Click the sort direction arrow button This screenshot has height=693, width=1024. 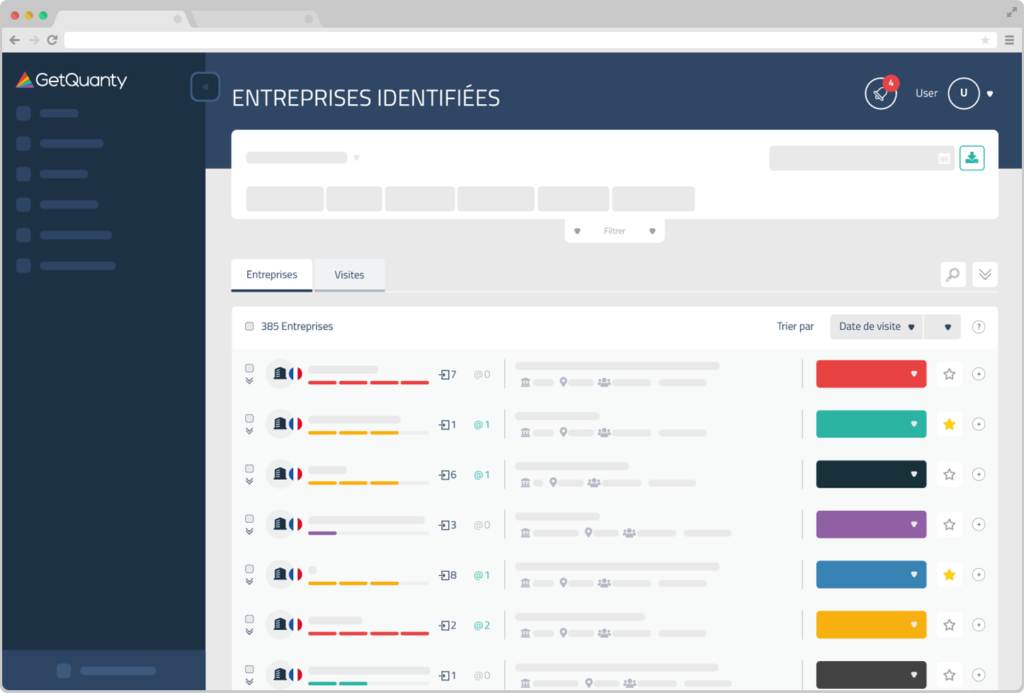pyautogui.click(x=946, y=326)
